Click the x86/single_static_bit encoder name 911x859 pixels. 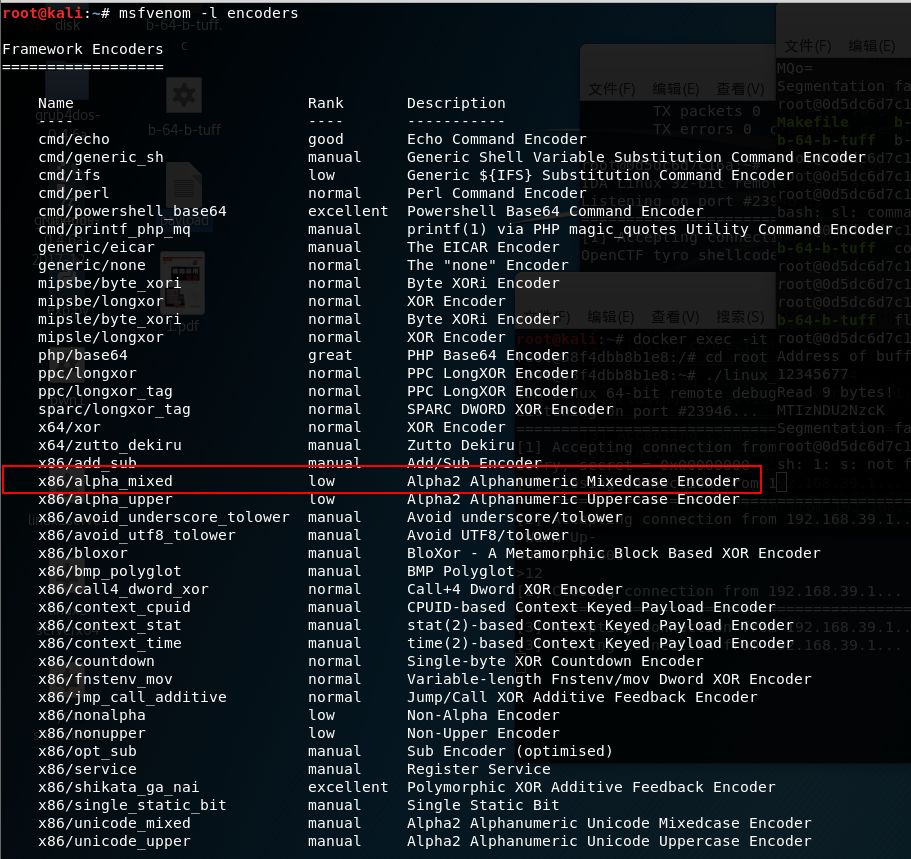coord(132,806)
